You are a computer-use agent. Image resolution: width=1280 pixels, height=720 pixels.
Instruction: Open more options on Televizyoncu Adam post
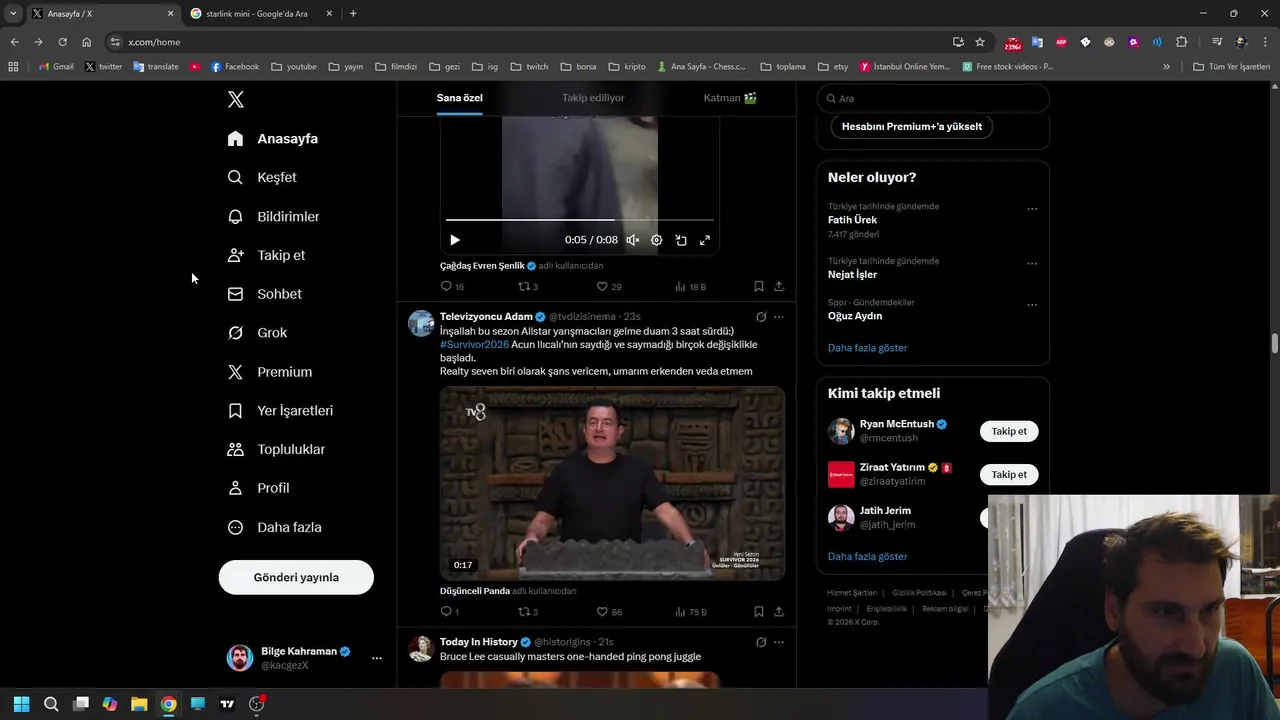pos(779,317)
